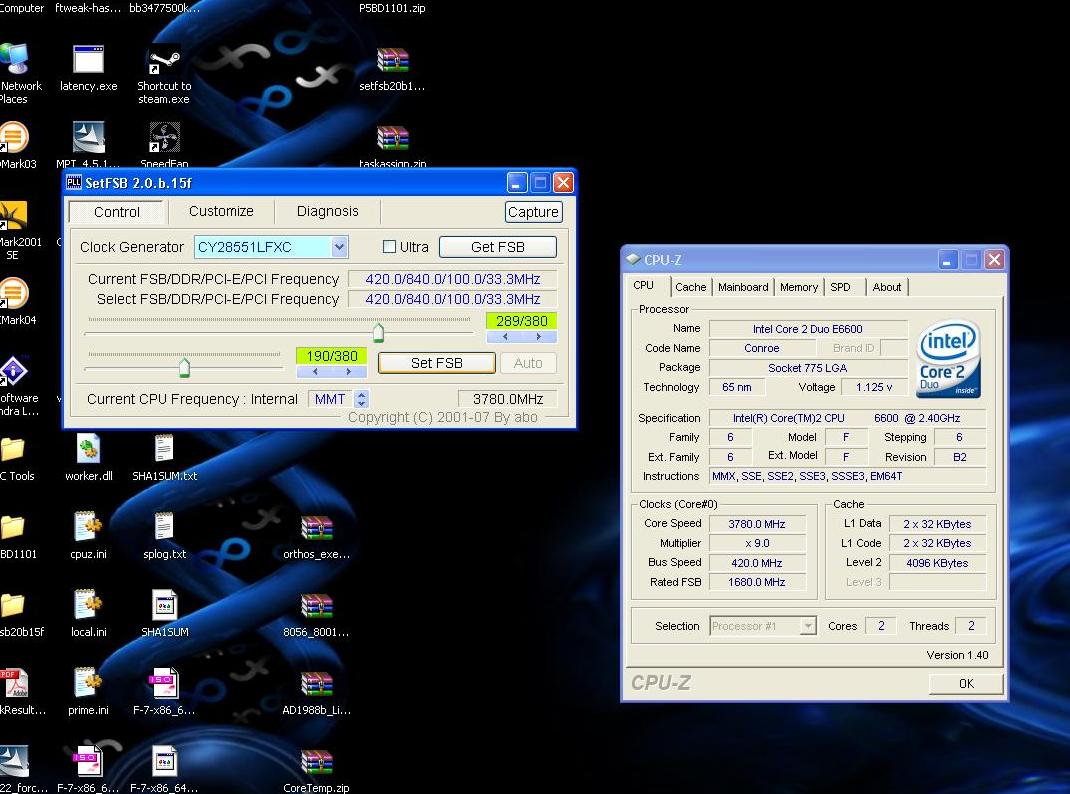Open the 3DMark03 shortcut icon

(14, 138)
